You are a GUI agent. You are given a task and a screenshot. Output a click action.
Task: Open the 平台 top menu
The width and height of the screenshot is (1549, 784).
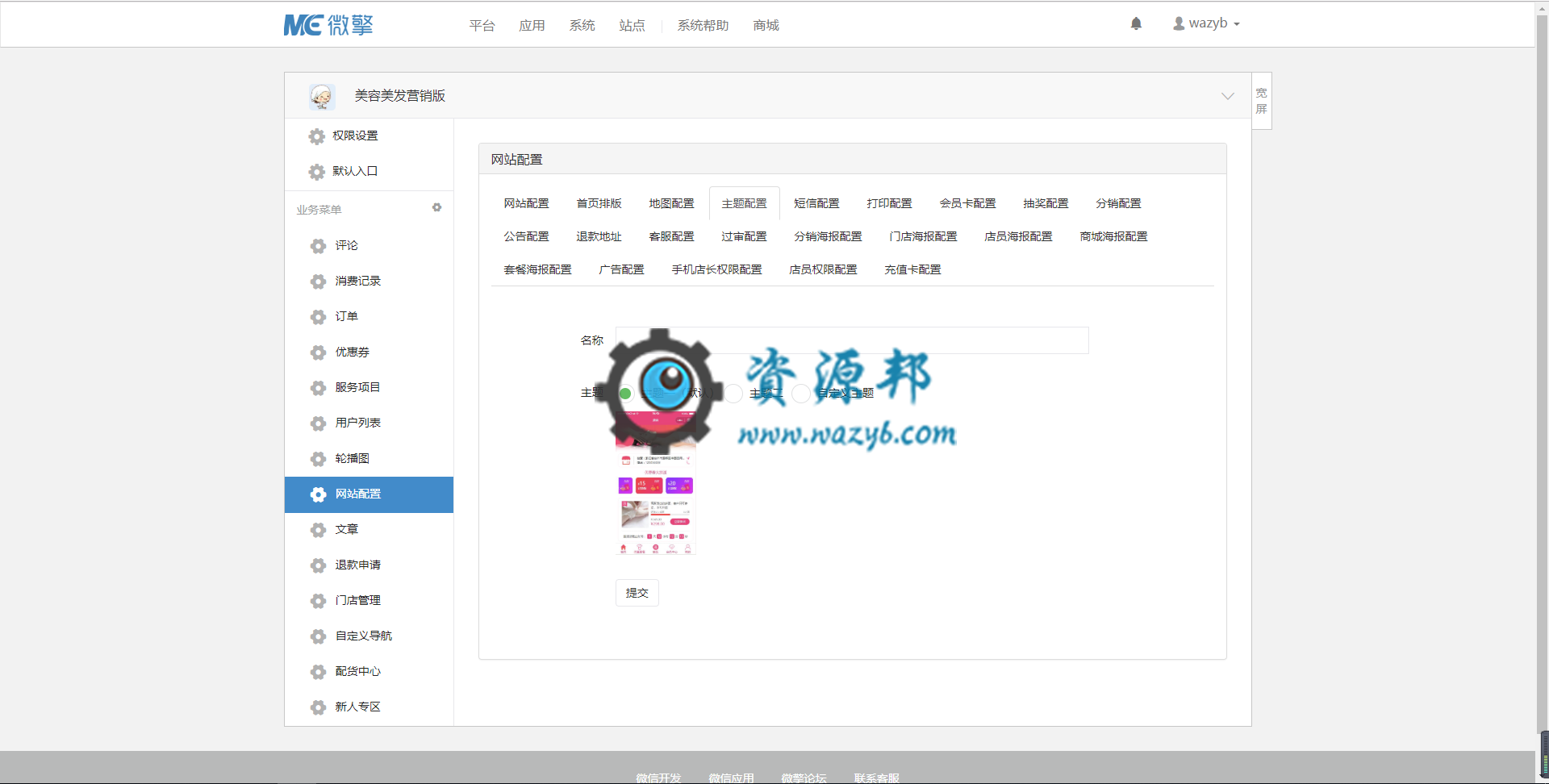pos(482,26)
